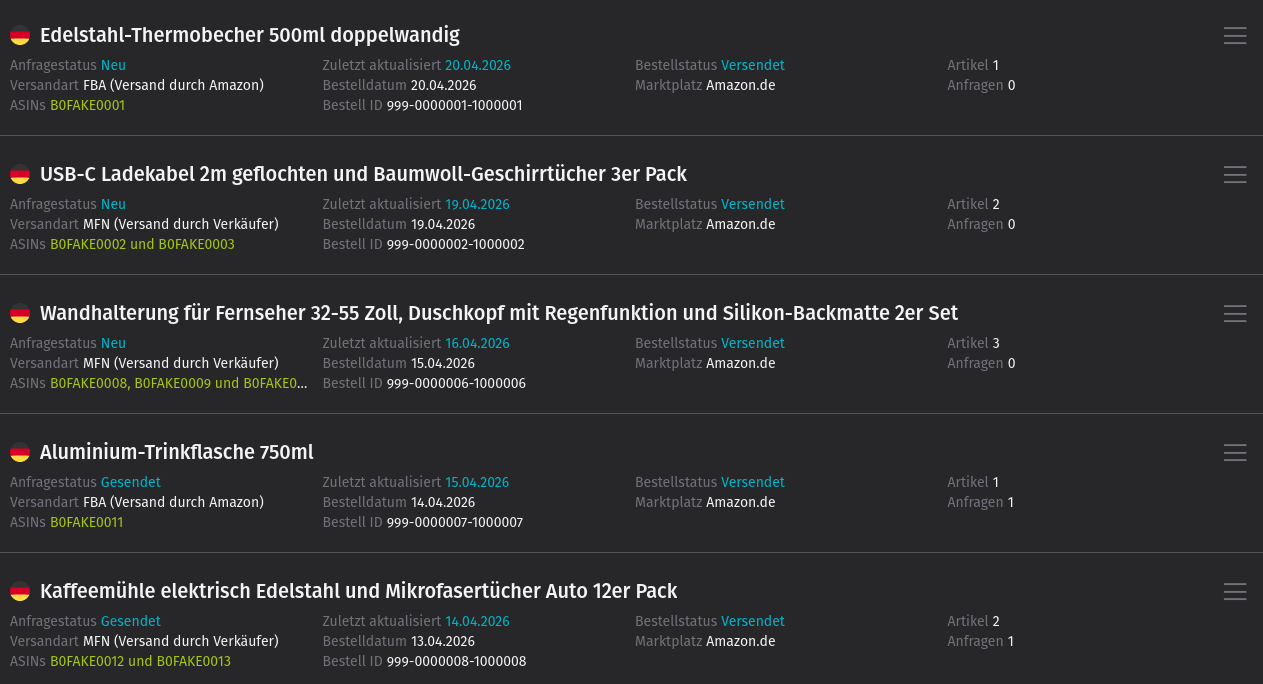Screen dimensions: 1263x684
Task: Select order title 'Edelstahl-Thermobecher 500ml doppelwandig'
Action: [249, 35]
